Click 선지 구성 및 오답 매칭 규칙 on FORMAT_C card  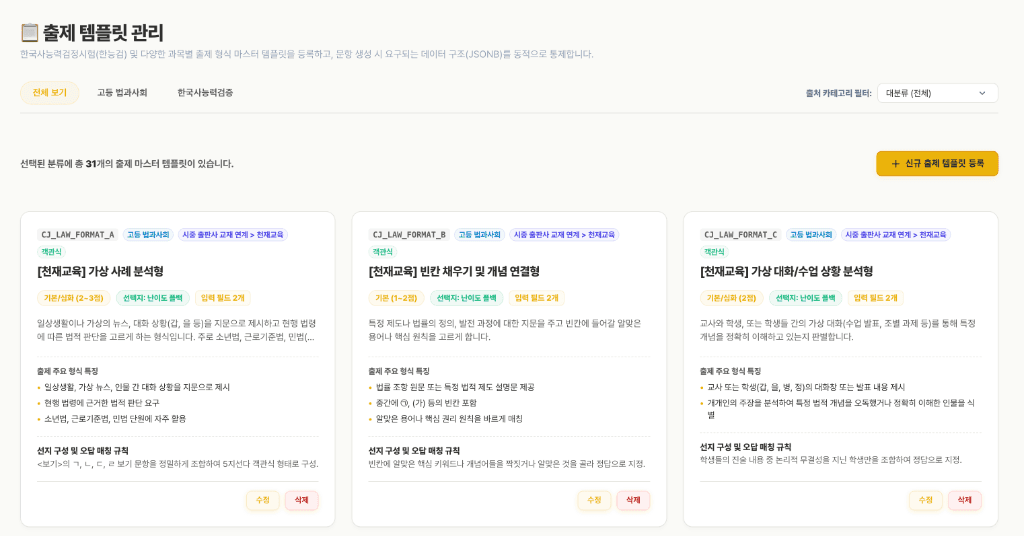point(746,447)
